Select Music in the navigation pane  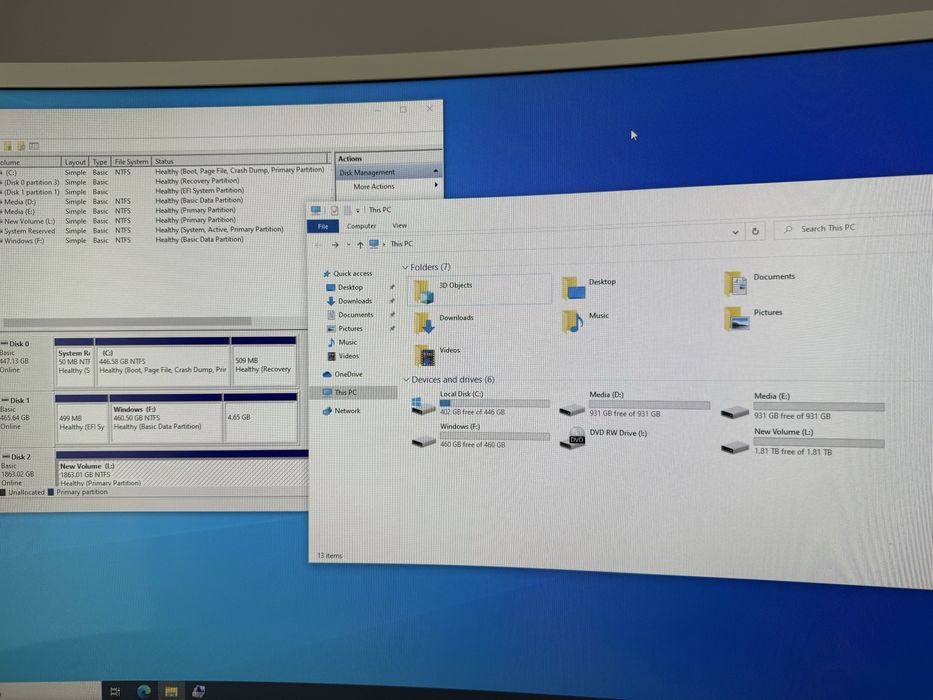tap(342, 342)
